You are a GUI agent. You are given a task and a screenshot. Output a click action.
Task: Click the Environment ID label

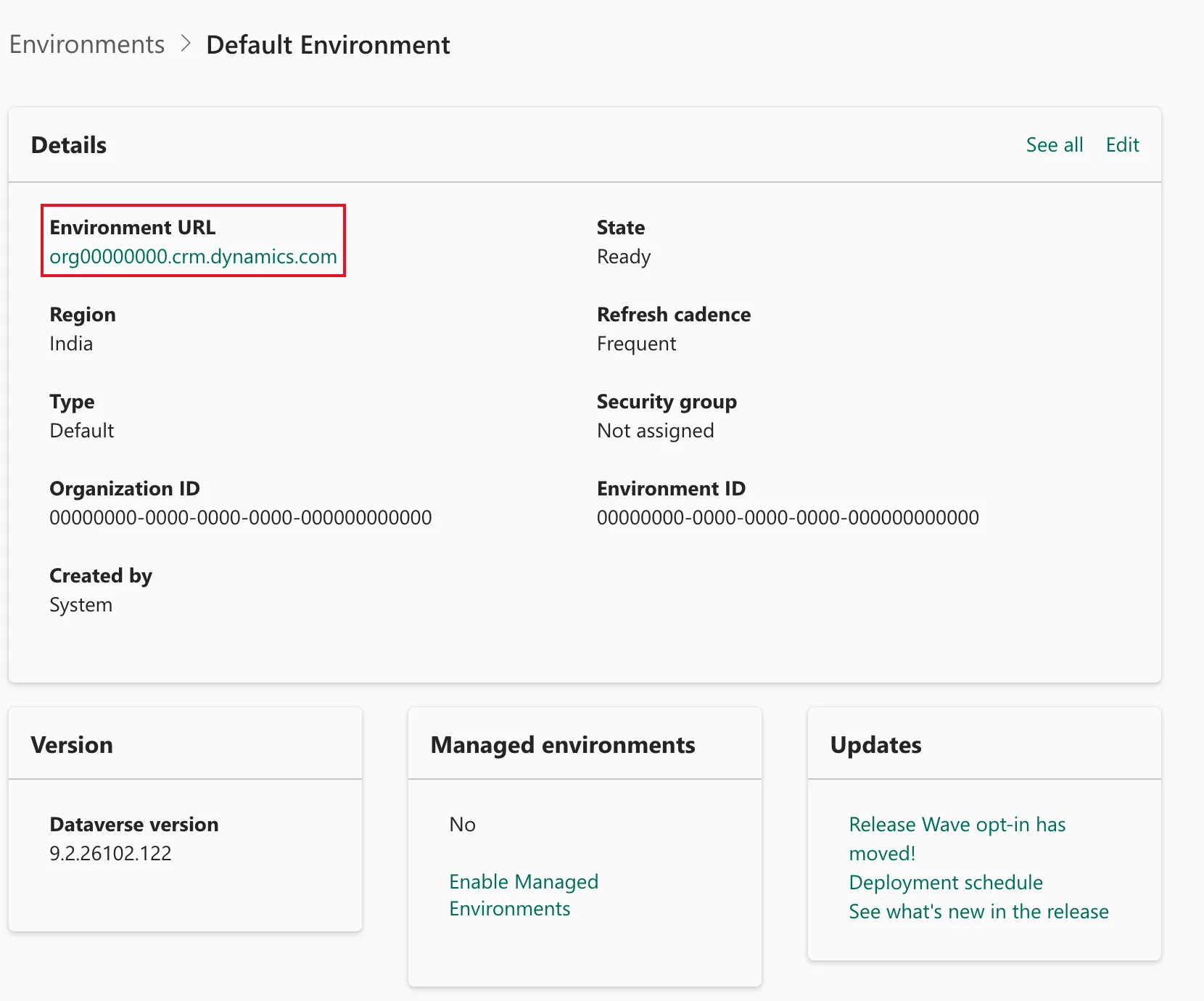click(672, 489)
